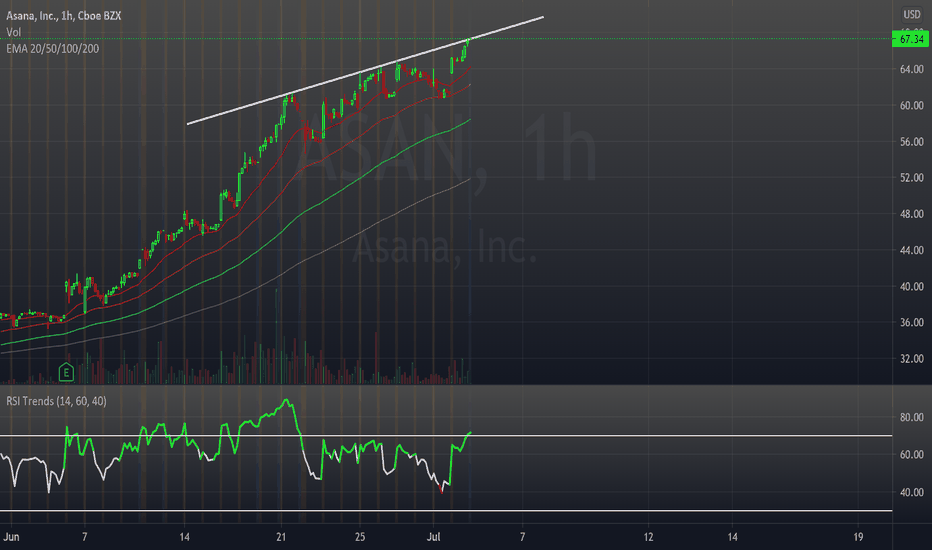Click the USD currency label
The width and height of the screenshot is (932, 550).
pyautogui.click(x=912, y=14)
